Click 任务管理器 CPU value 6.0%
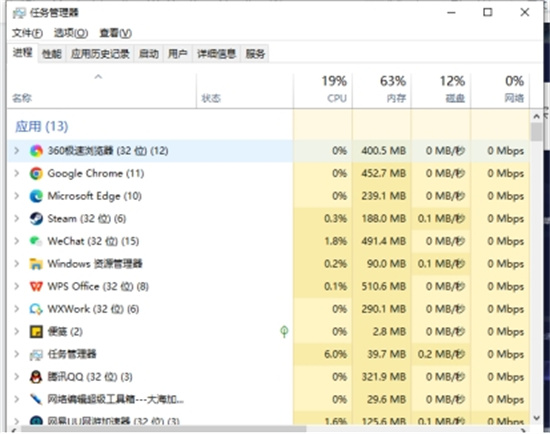This screenshot has width=550, height=434. click(335, 354)
